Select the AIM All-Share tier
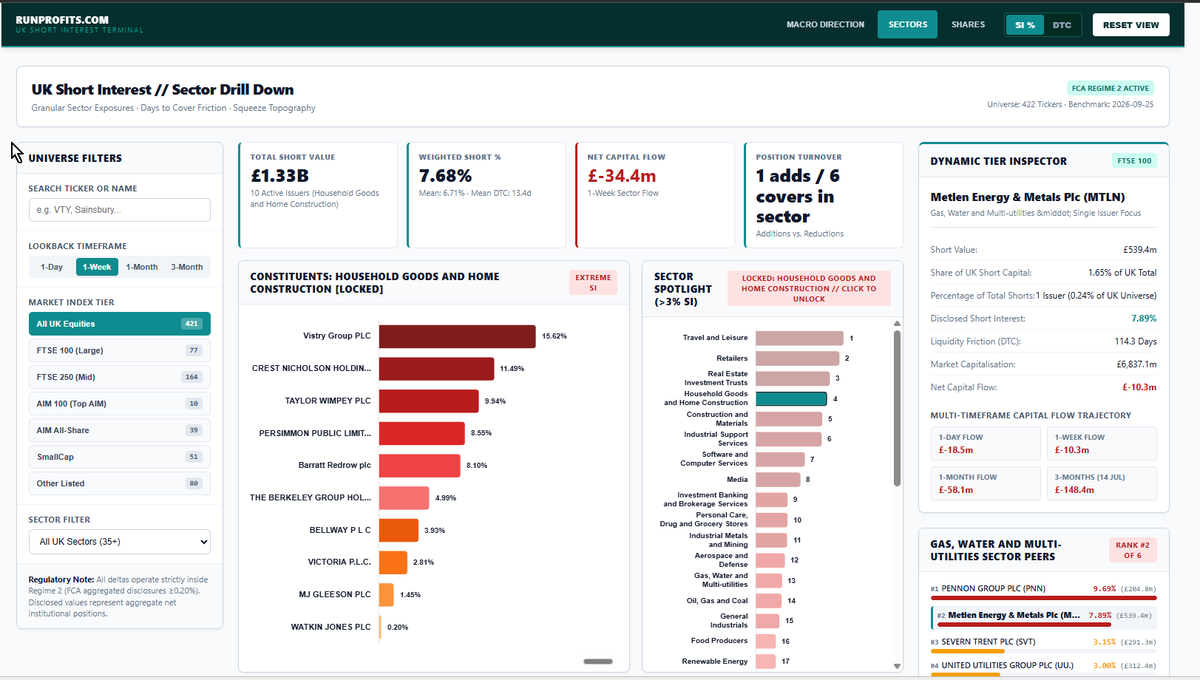 [x=120, y=430]
